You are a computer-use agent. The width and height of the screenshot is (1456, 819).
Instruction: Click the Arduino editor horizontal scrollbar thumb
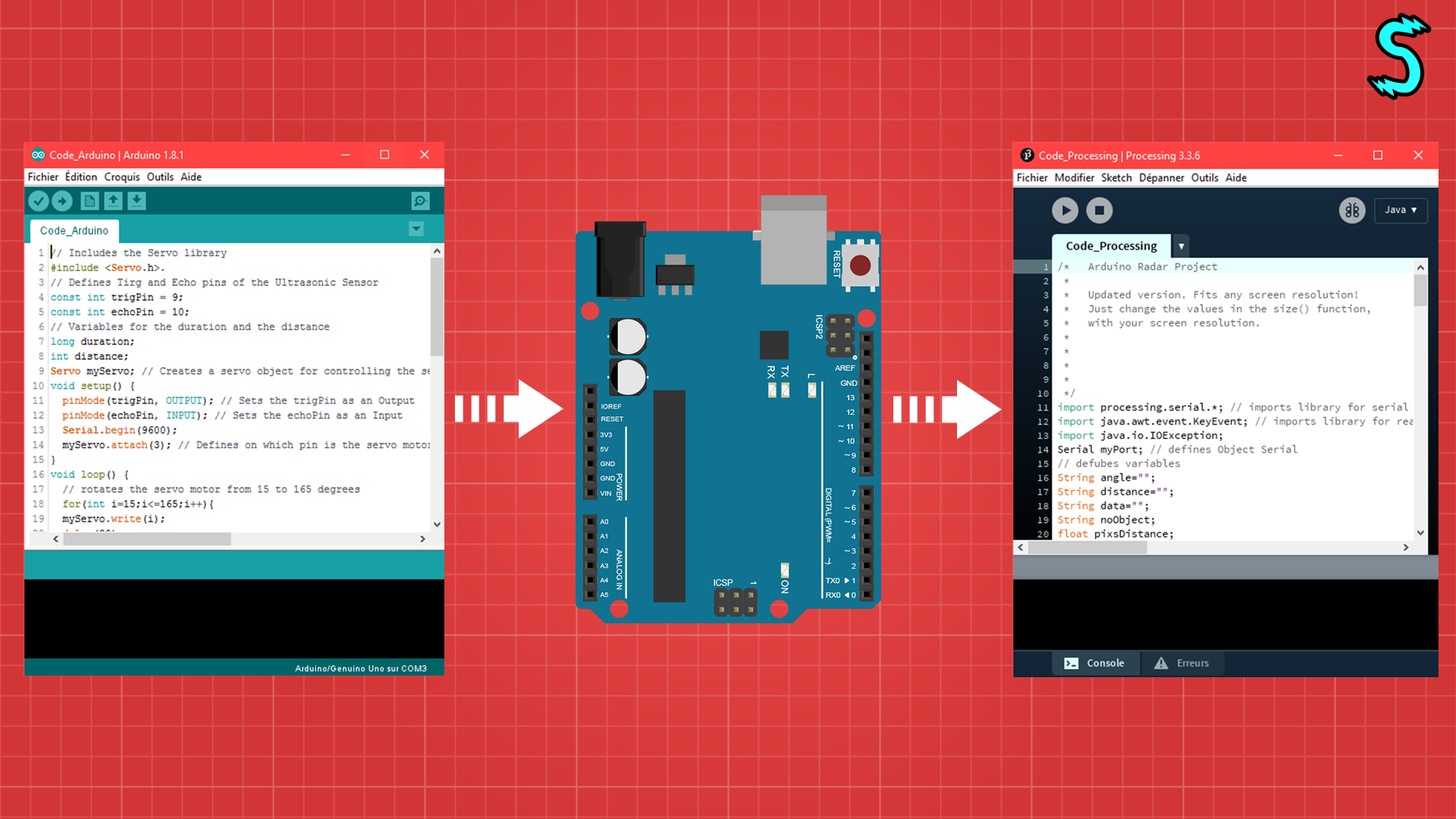coord(147,539)
